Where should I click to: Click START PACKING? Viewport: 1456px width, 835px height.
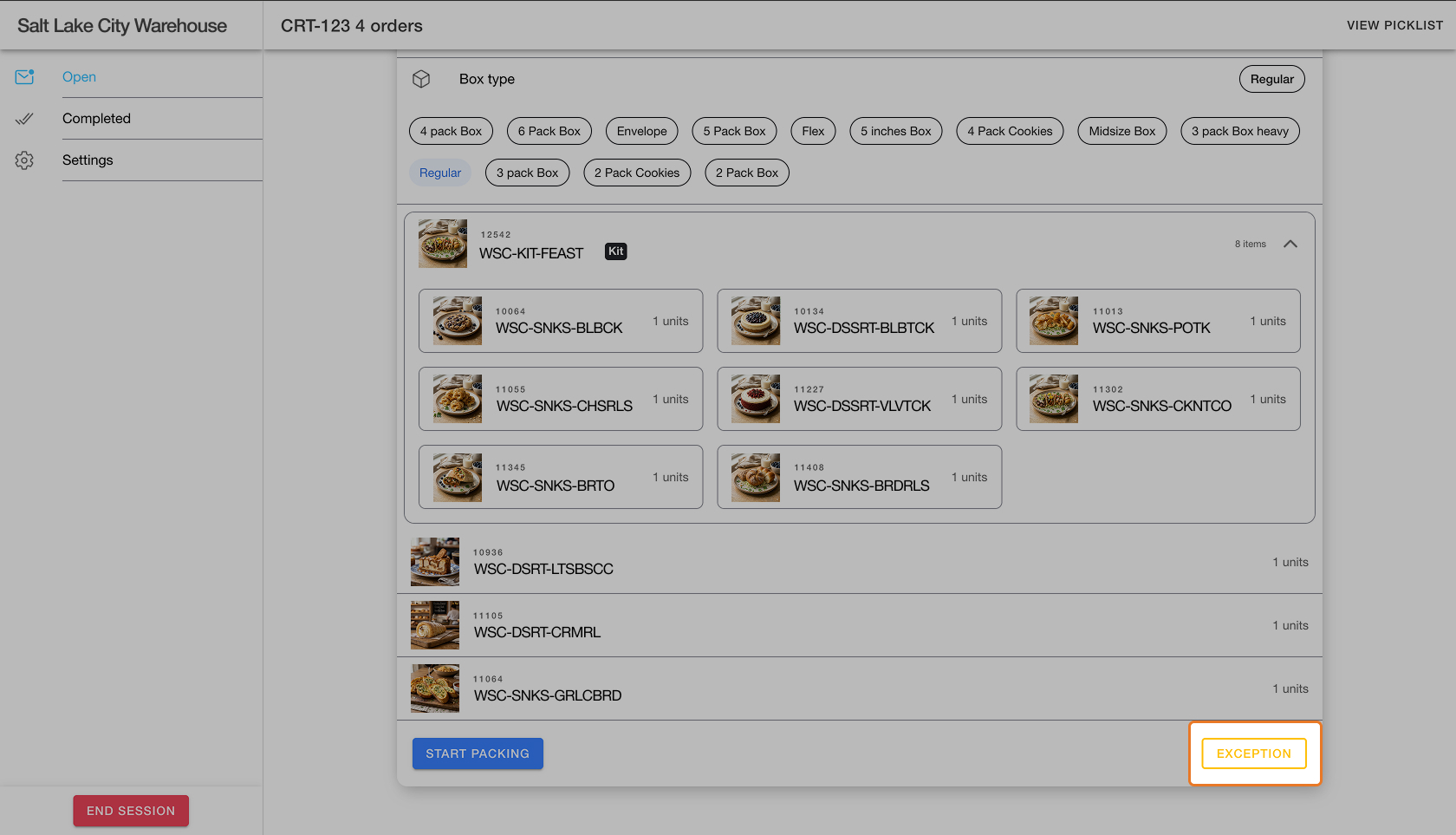coord(478,753)
